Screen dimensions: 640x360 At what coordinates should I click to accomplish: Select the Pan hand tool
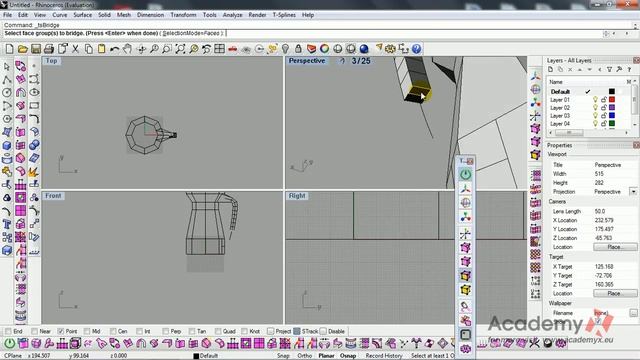tap(128, 49)
